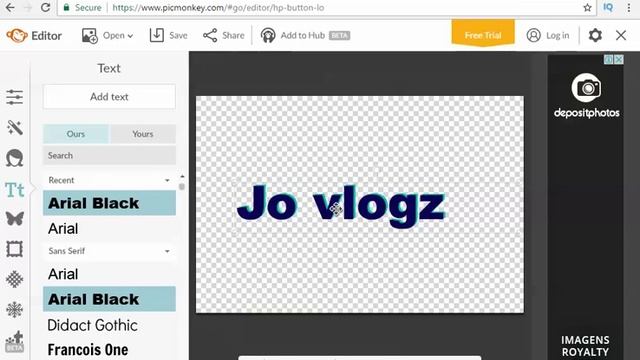Select Arial under Sans Serif
Image resolution: width=640 pixels, height=360 pixels.
109,274
